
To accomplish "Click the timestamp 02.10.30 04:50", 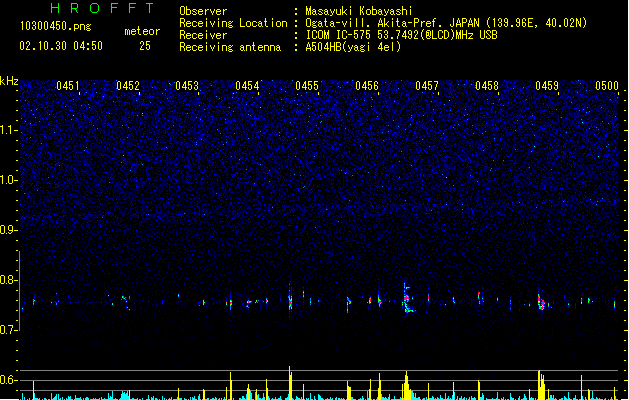I will (61, 46).
